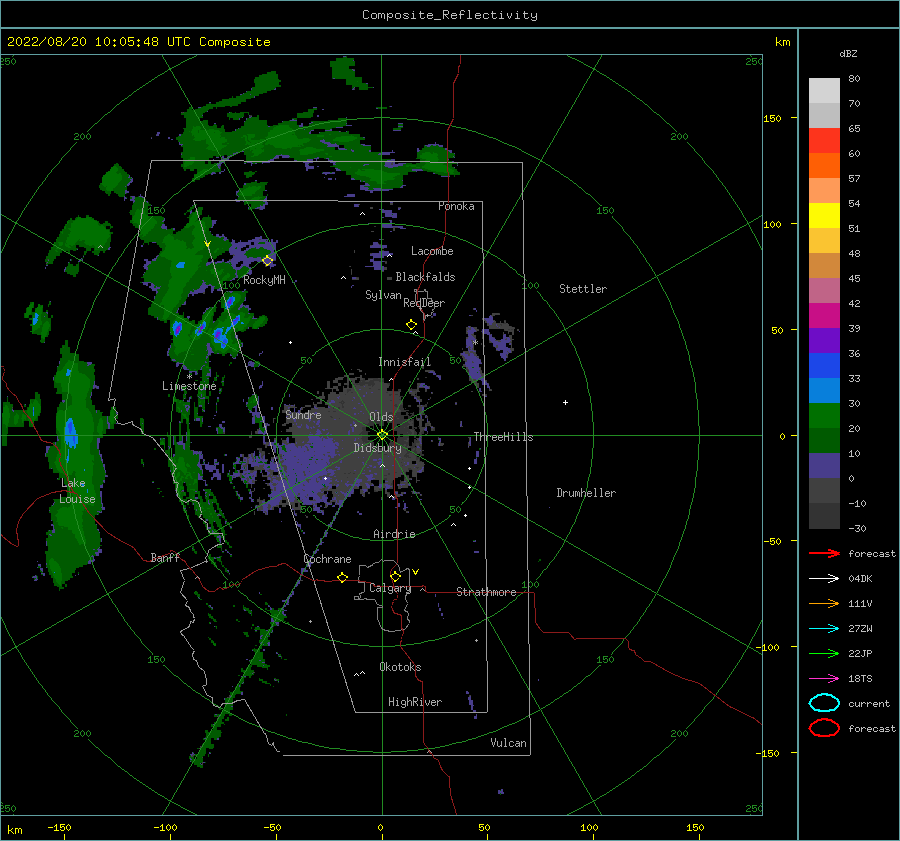The height and width of the screenshot is (841, 900).
Task: Pick the bright green 20-30 dBZ swatch
Action: 824,416
